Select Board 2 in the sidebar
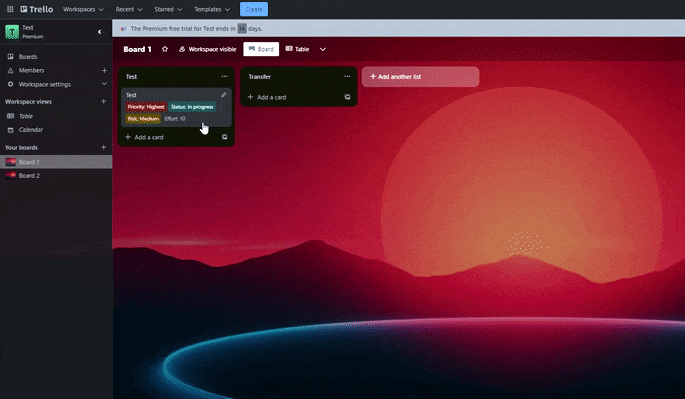 coord(56,175)
